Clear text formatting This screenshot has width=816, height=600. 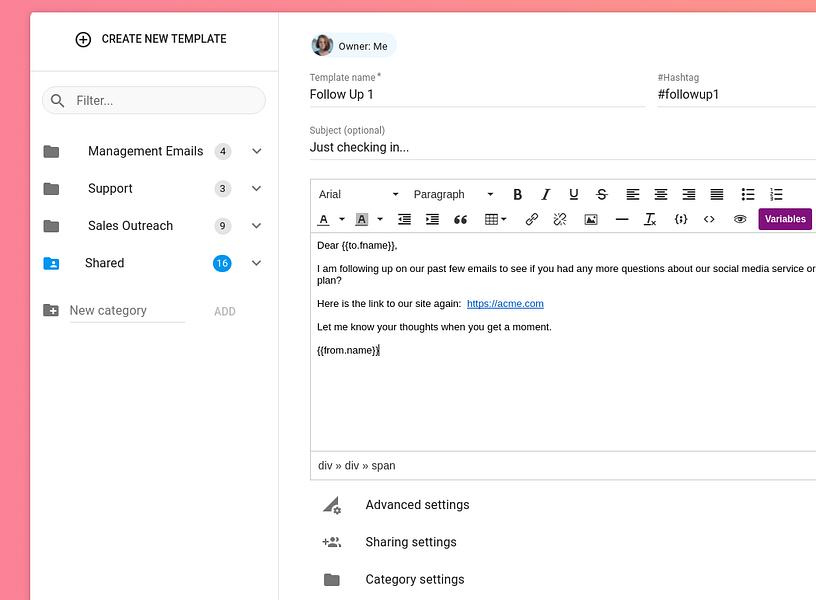point(649,220)
